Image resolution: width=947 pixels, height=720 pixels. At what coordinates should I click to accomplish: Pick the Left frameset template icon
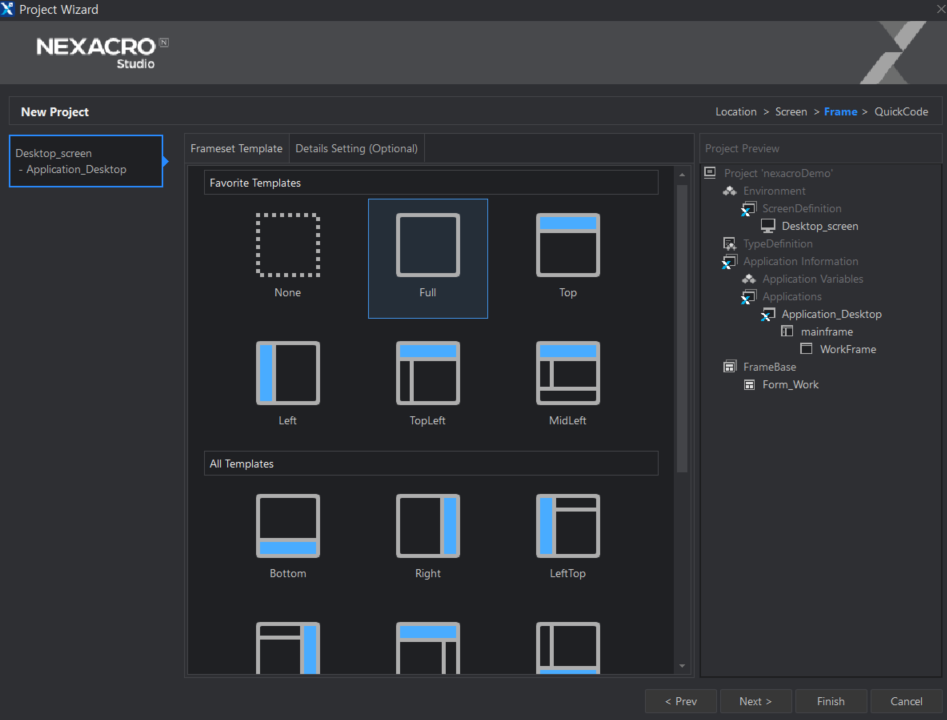(x=287, y=373)
